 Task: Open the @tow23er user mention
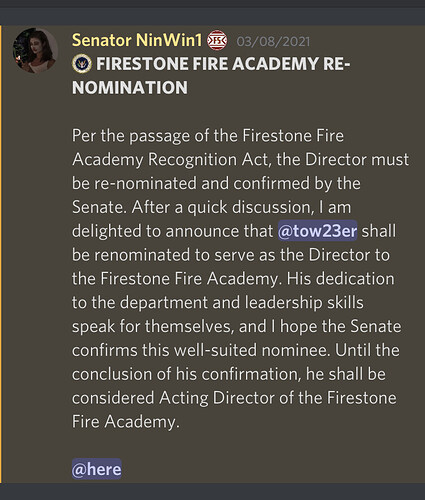click(x=318, y=231)
